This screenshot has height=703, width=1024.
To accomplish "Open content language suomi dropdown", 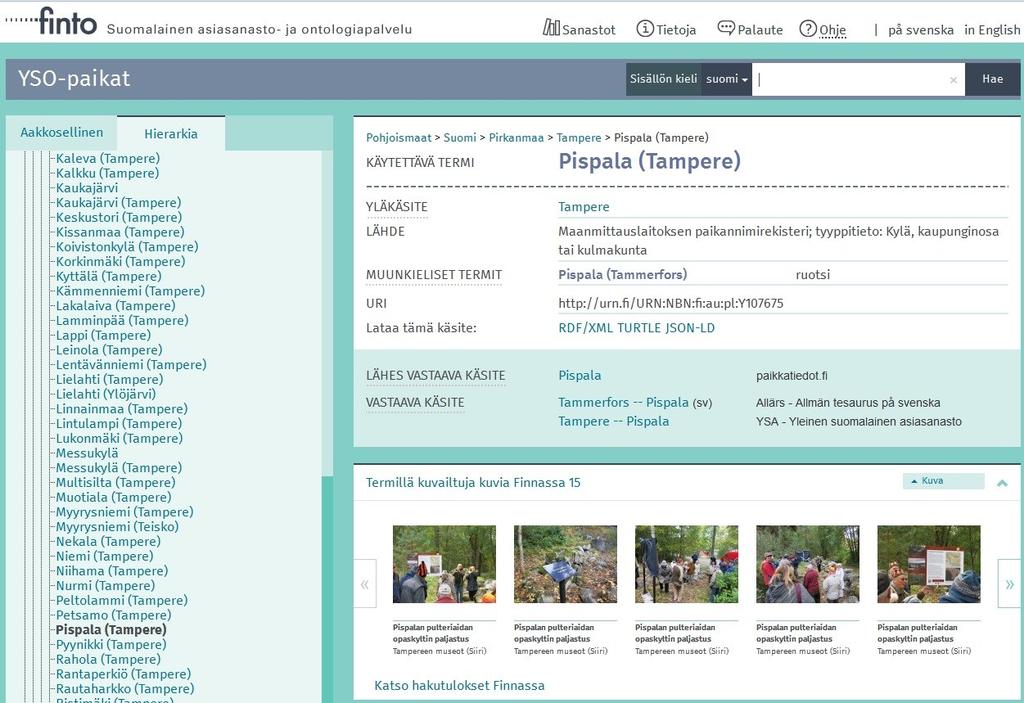I will [726, 79].
